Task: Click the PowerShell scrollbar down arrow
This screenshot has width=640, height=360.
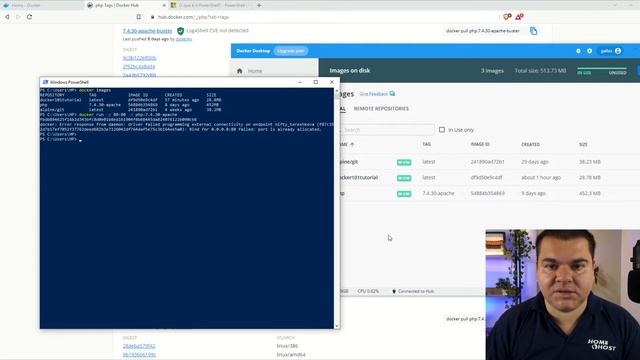Action: [337, 326]
